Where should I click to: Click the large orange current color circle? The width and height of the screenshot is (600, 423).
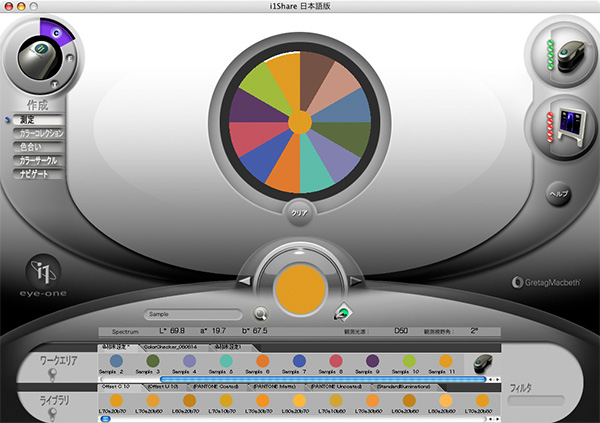pos(300,290)
